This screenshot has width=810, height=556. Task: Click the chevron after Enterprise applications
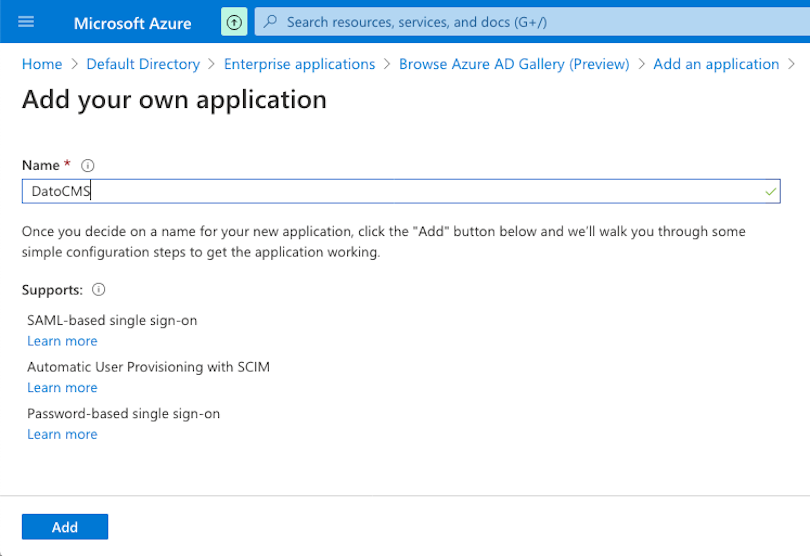387,64
